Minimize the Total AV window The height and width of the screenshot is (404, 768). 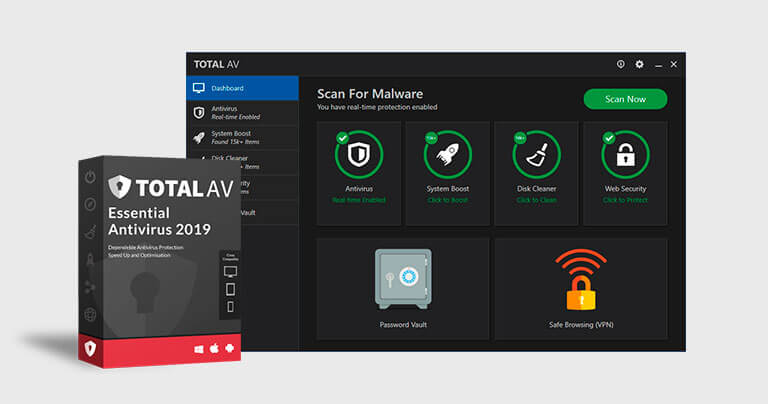click(658, 65)
